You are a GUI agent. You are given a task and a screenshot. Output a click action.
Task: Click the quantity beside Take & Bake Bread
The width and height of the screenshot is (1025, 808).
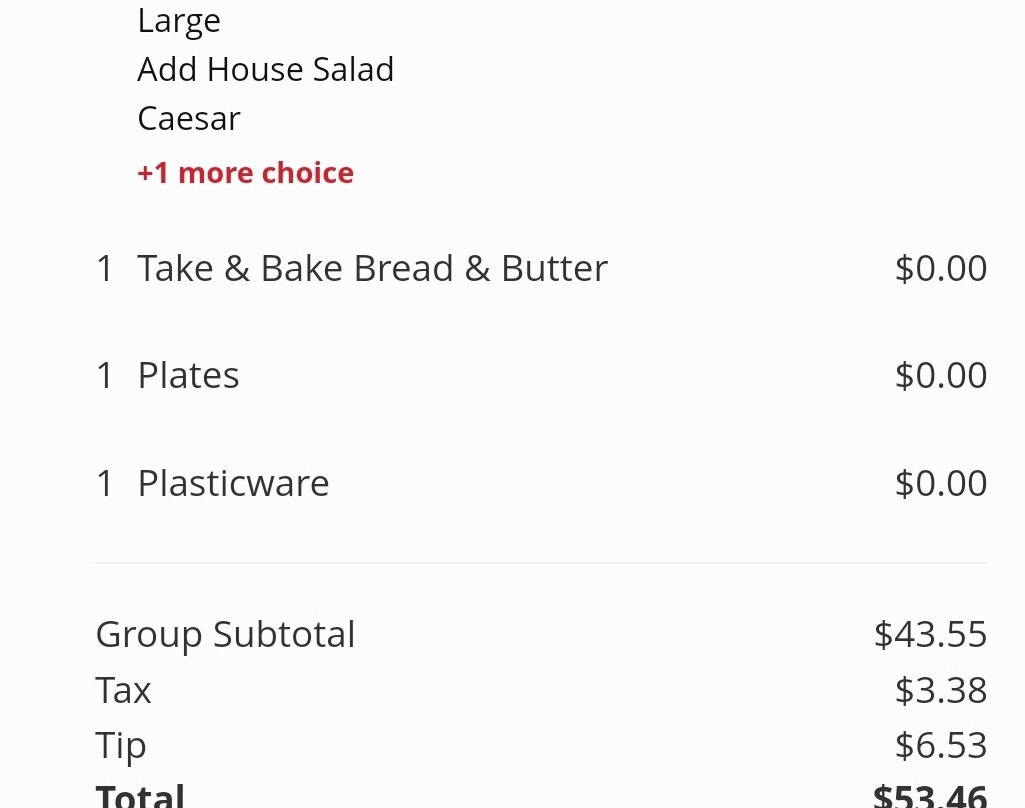click(105, 269)
